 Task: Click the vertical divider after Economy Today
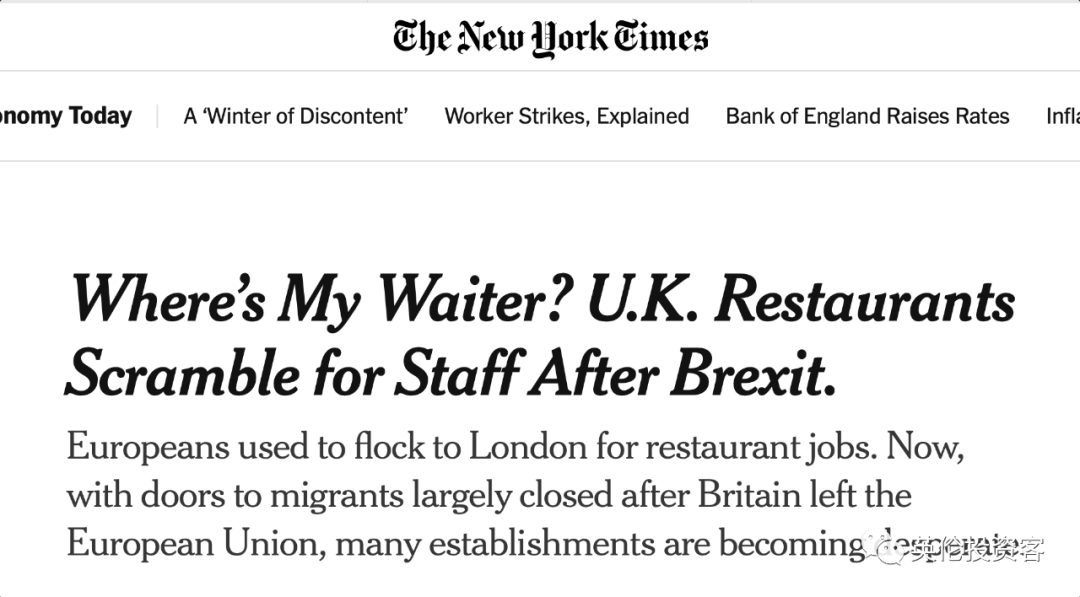(158, 116)
